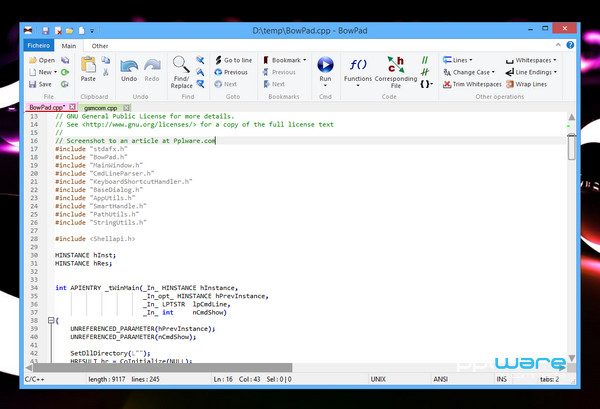The image size is (600, 409).
Task: Open Corresponding File c/h switcher
Action: [x=396, y=72]
